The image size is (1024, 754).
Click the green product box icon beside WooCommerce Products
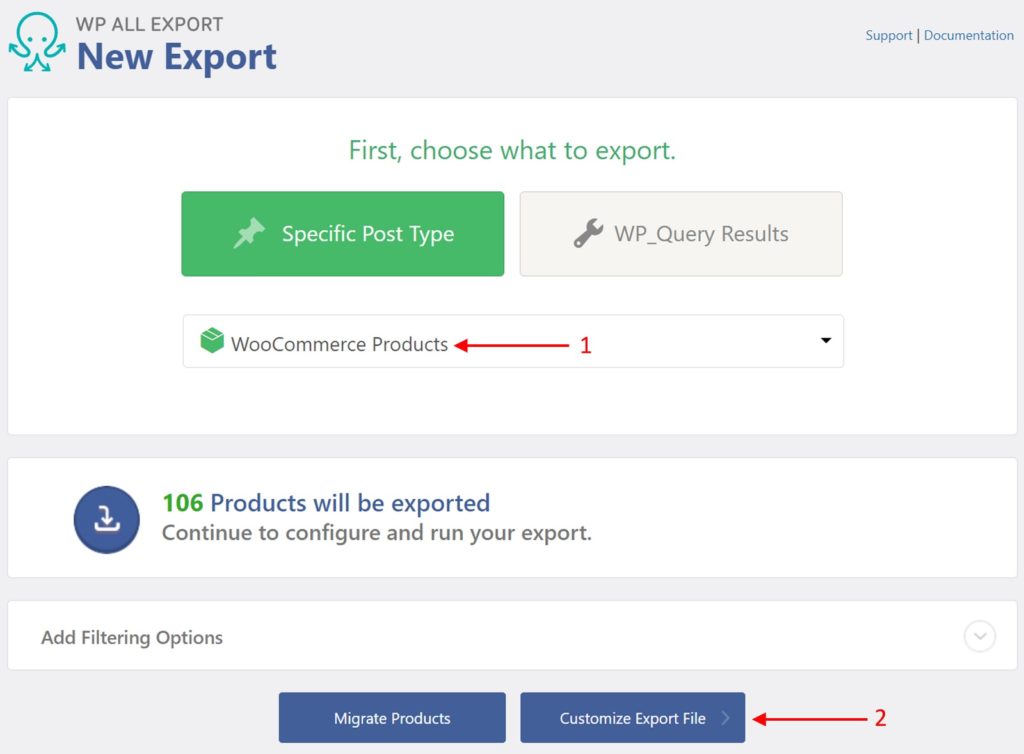pos(211,341)
